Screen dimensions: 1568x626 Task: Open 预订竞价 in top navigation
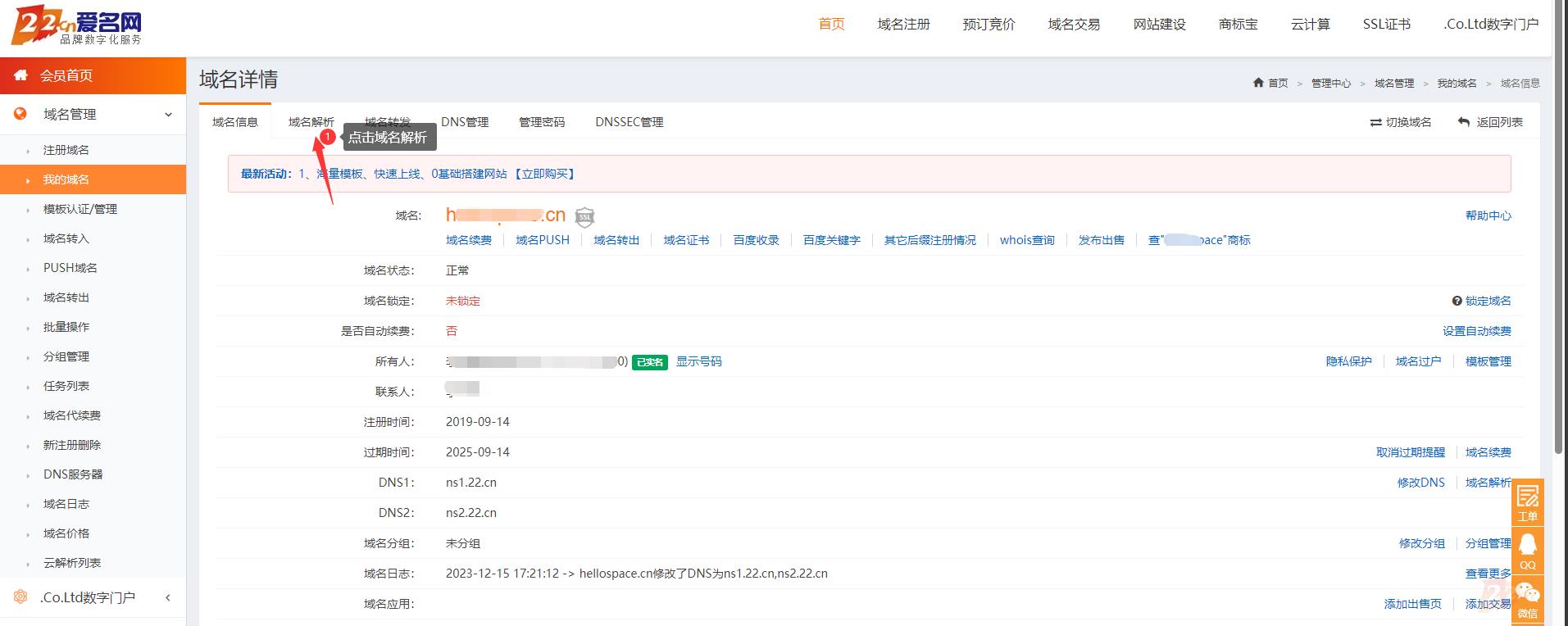989,25
